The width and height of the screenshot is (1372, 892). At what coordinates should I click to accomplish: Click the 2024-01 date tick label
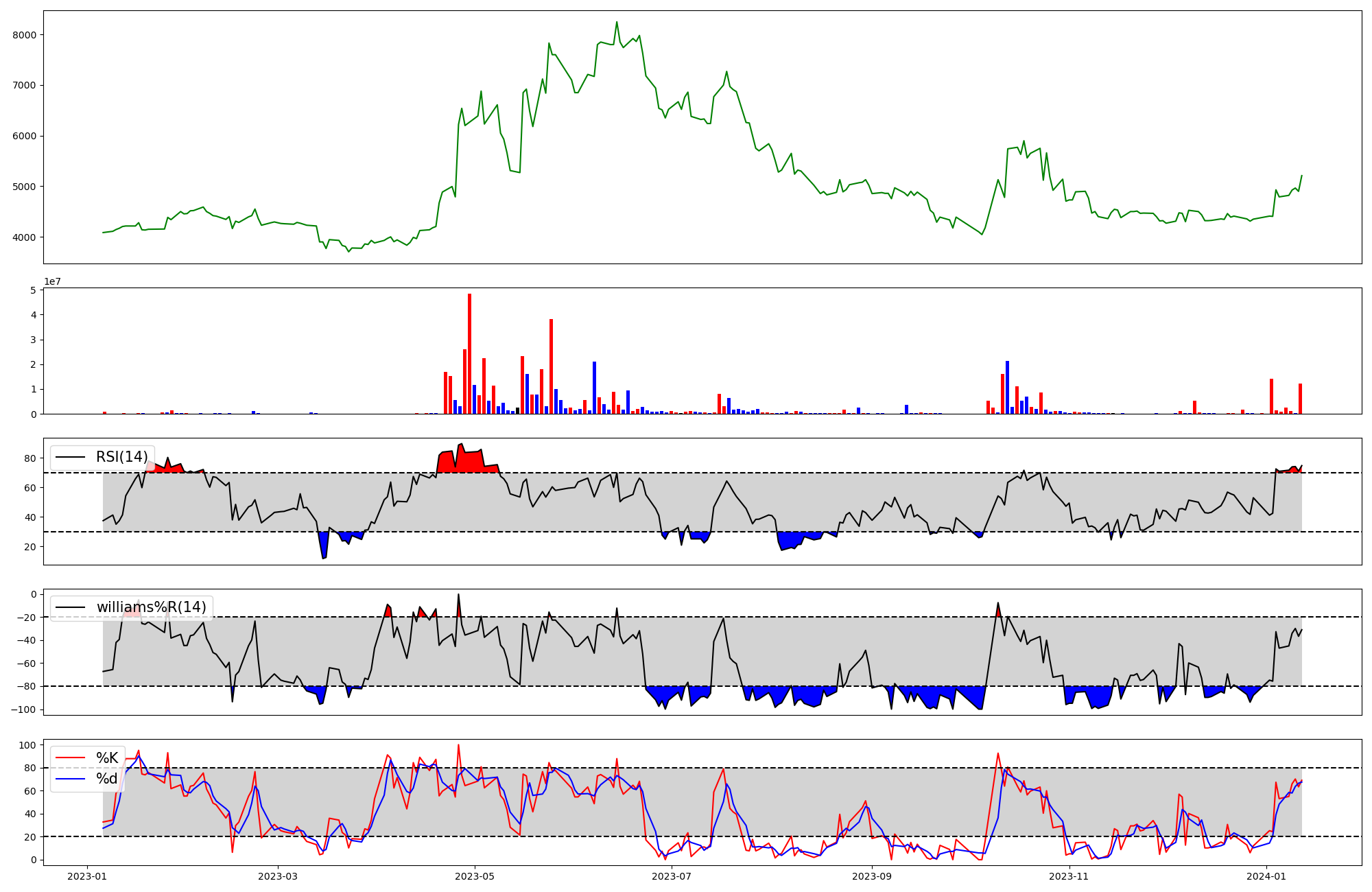1266,876
